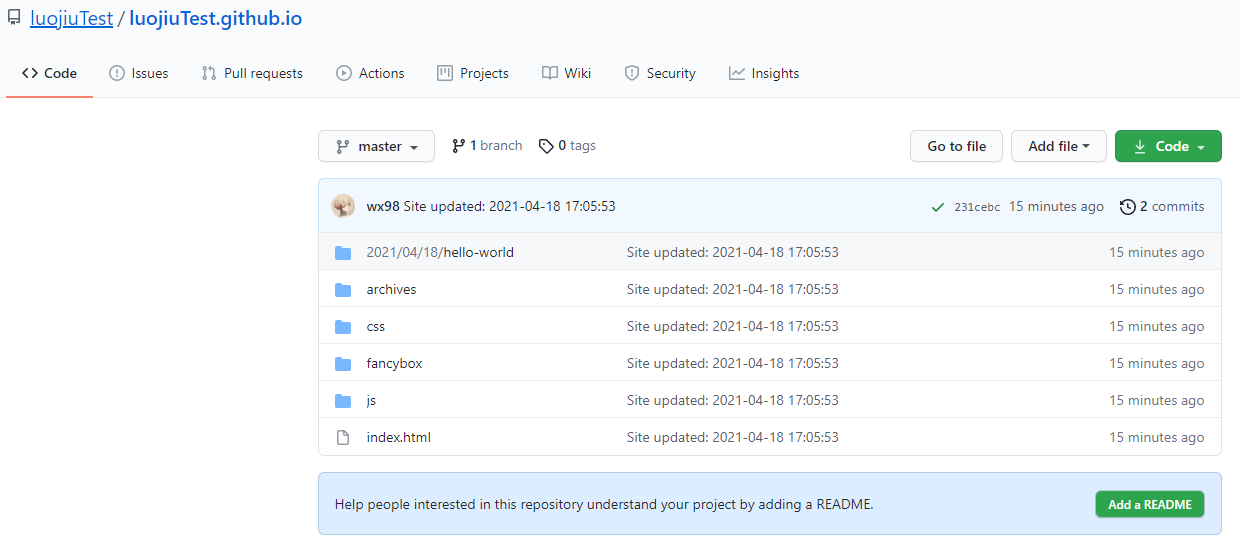This screenshot has height=542, width=1239.
Task: Open the luojiuTest owner link
Action: [x=71, y=18]
